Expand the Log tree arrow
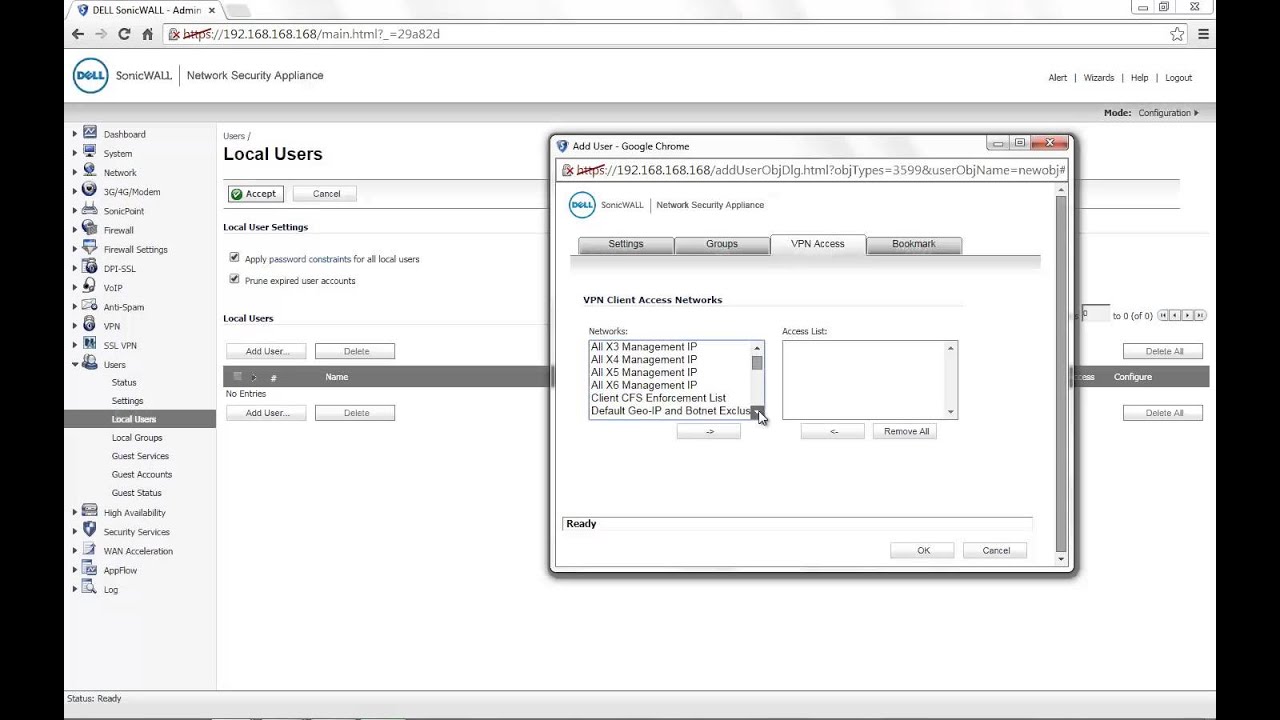1280x720 pixels. [x=74, y=589]
